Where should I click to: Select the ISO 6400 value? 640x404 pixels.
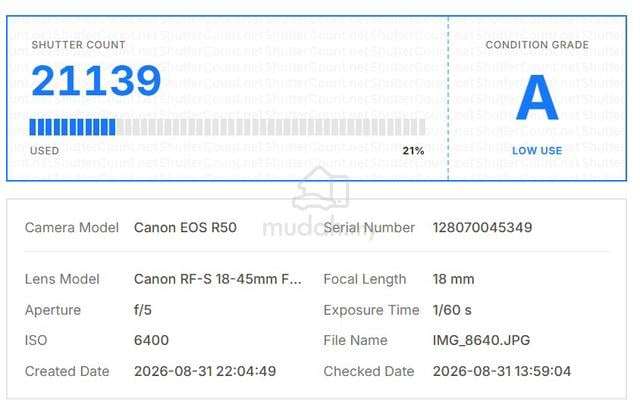coord(151,340)
